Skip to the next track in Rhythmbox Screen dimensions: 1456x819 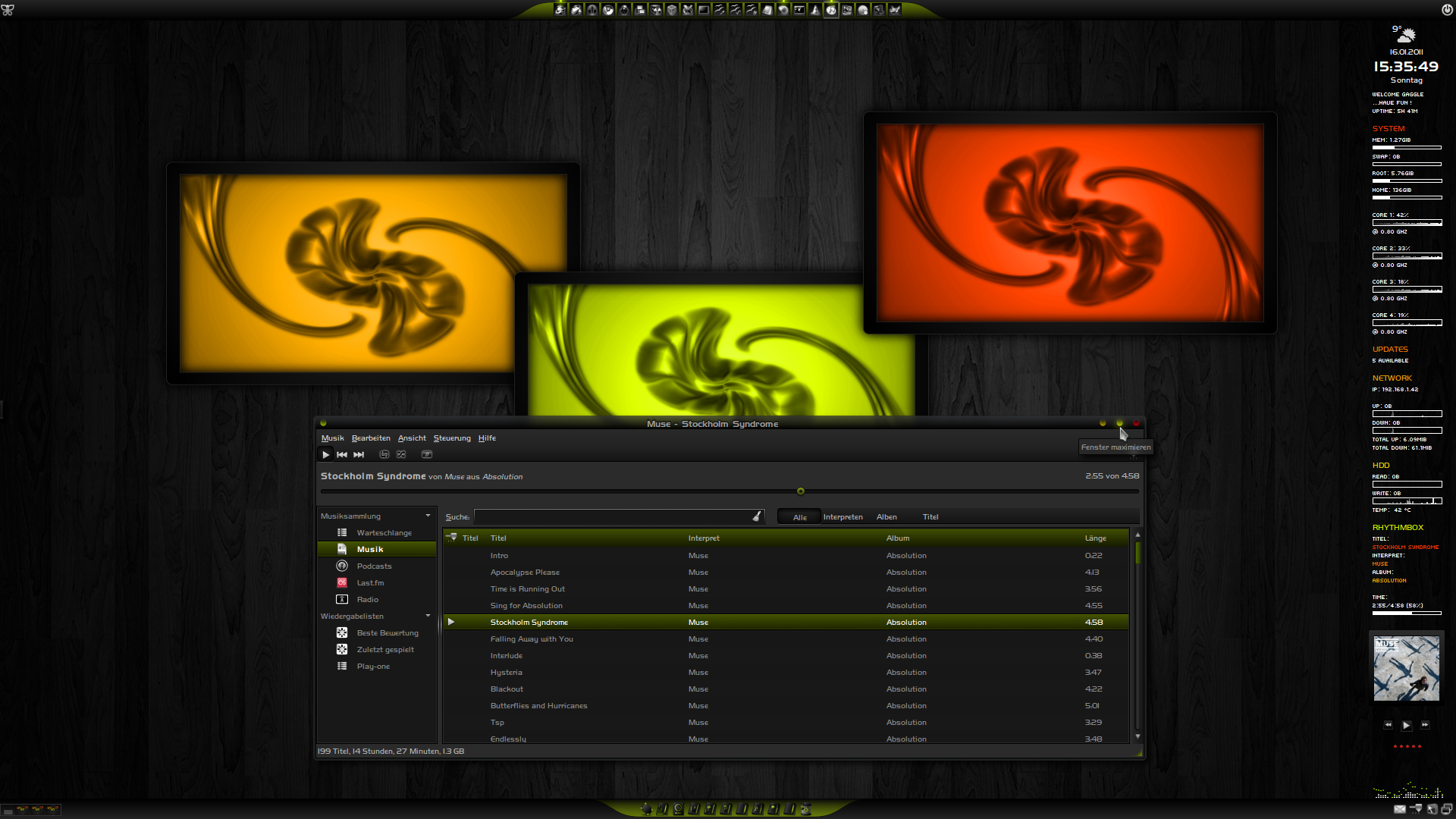click(x=359, y=454)
